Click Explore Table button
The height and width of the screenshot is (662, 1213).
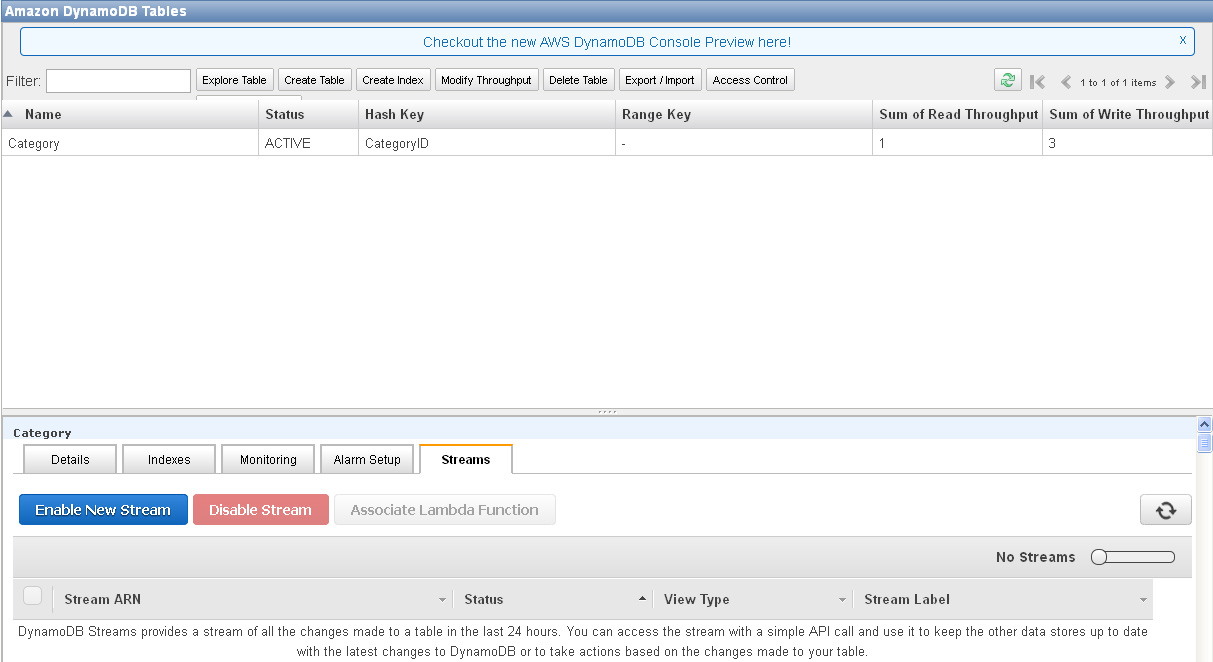pyautogui.click(x=234, y=80)
